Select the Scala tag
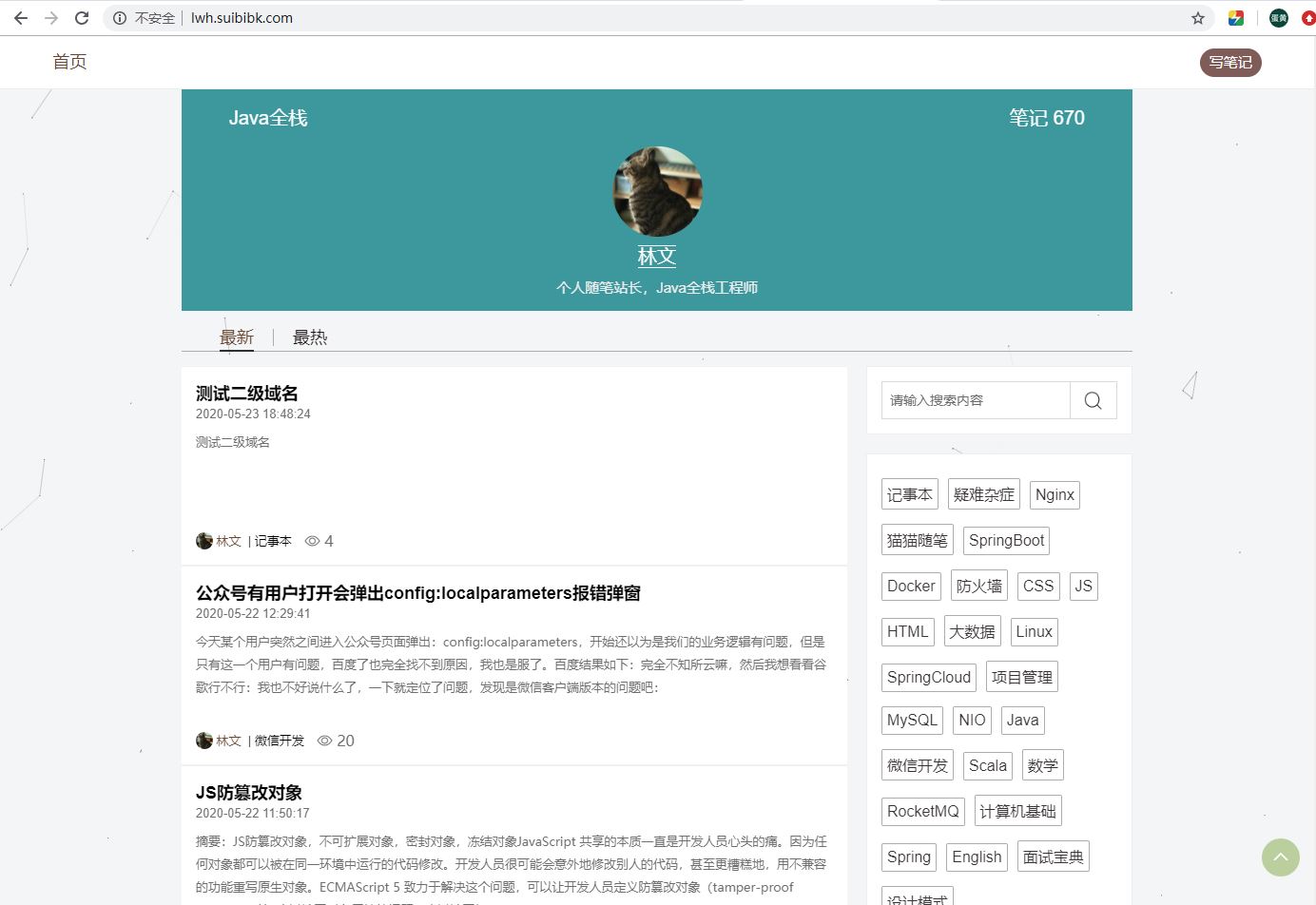1316x905 pixels. pyautogui.click(x=988, y=765)
